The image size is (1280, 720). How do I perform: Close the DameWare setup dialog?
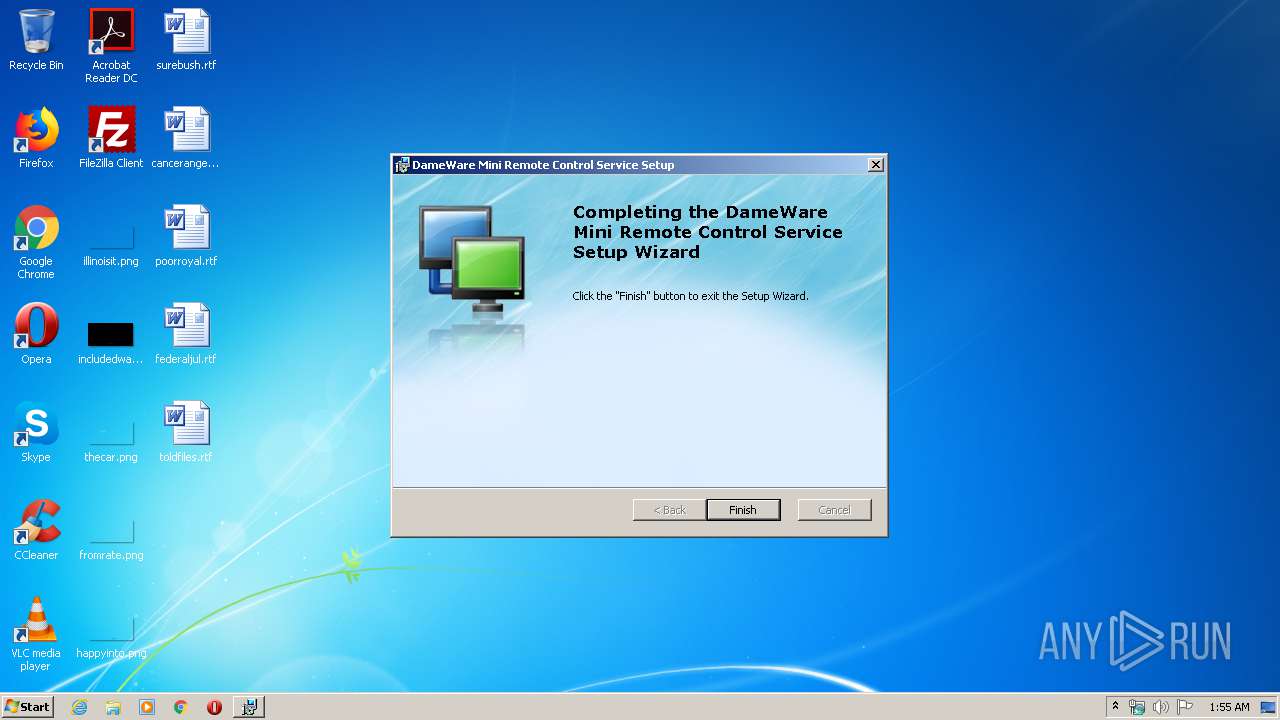click(875, 165)
